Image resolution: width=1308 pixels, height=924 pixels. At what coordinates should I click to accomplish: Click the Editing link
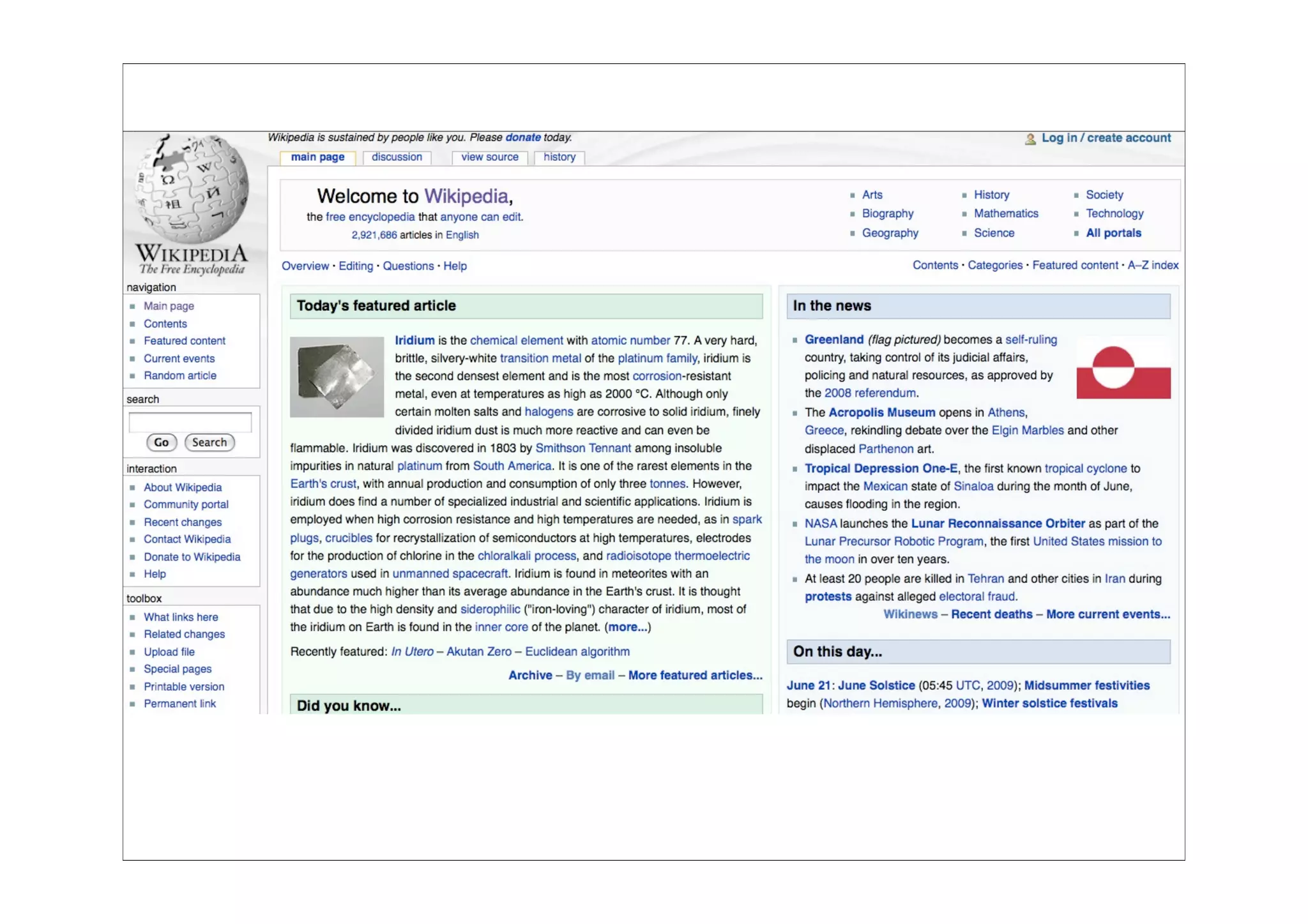[x=356, y=266]
